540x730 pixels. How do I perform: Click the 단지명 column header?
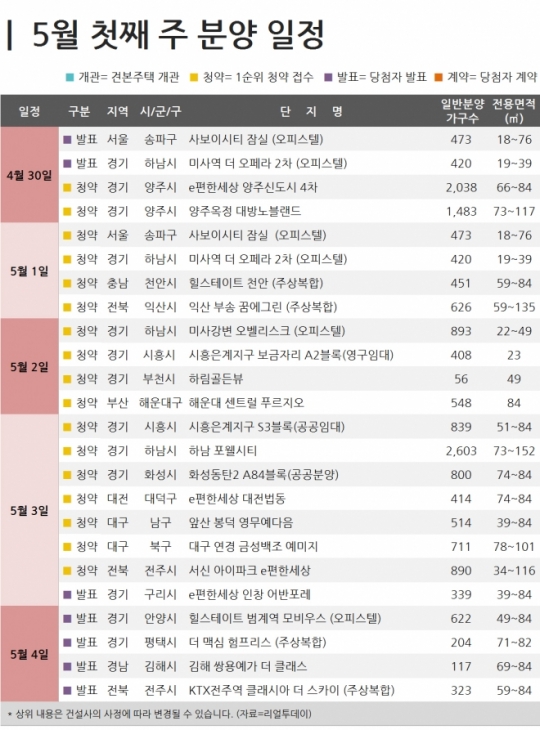pos(311,111)
